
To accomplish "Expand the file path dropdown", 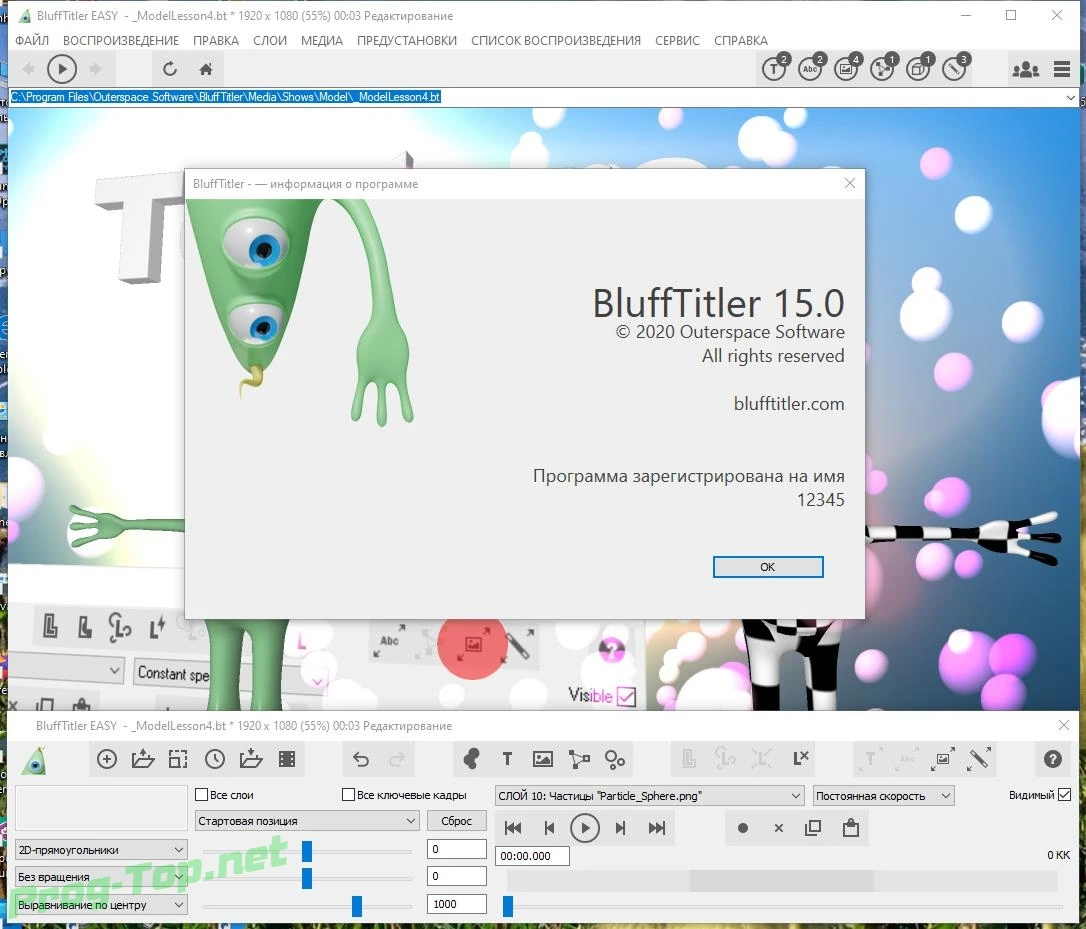I will [x=1071, y=98].
